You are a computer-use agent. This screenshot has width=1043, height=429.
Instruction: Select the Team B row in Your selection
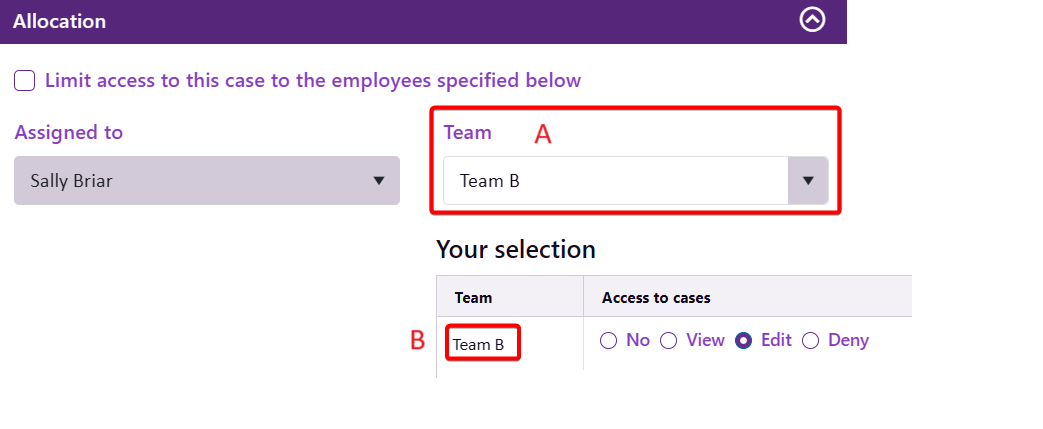[478, 345]
